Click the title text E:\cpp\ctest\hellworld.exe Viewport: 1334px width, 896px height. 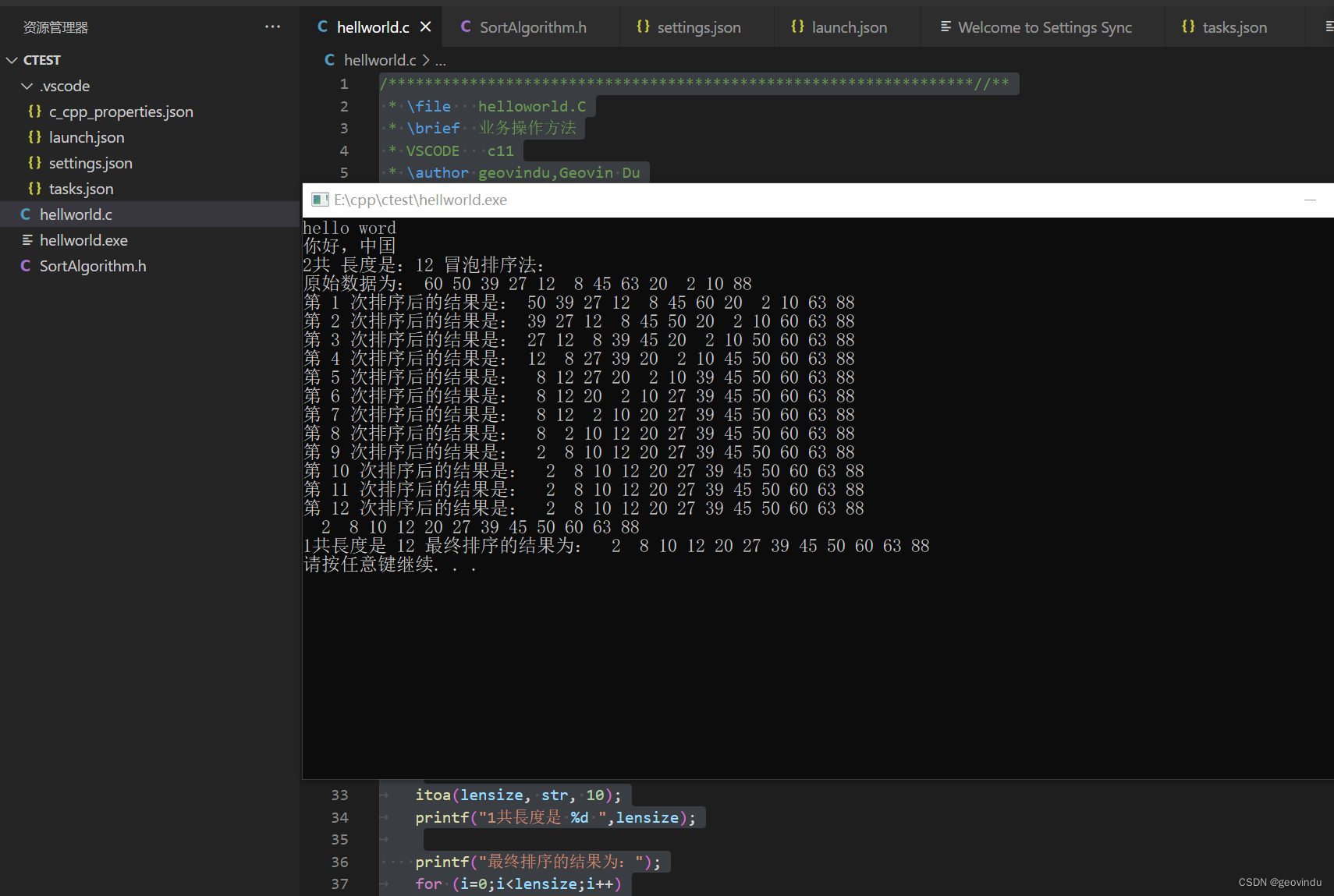pos(420,200)
